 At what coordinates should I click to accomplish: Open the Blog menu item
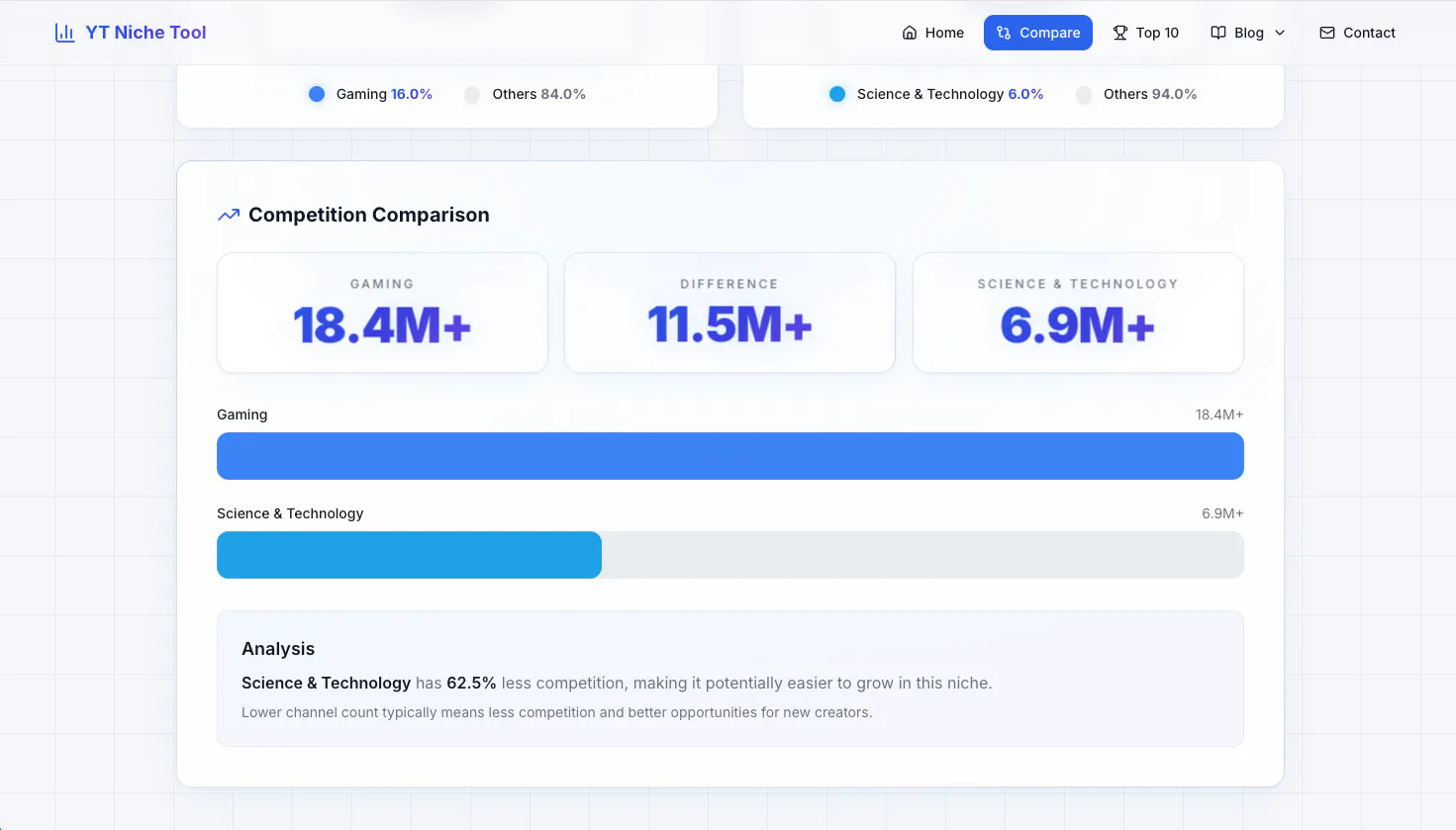(1248, 33)
